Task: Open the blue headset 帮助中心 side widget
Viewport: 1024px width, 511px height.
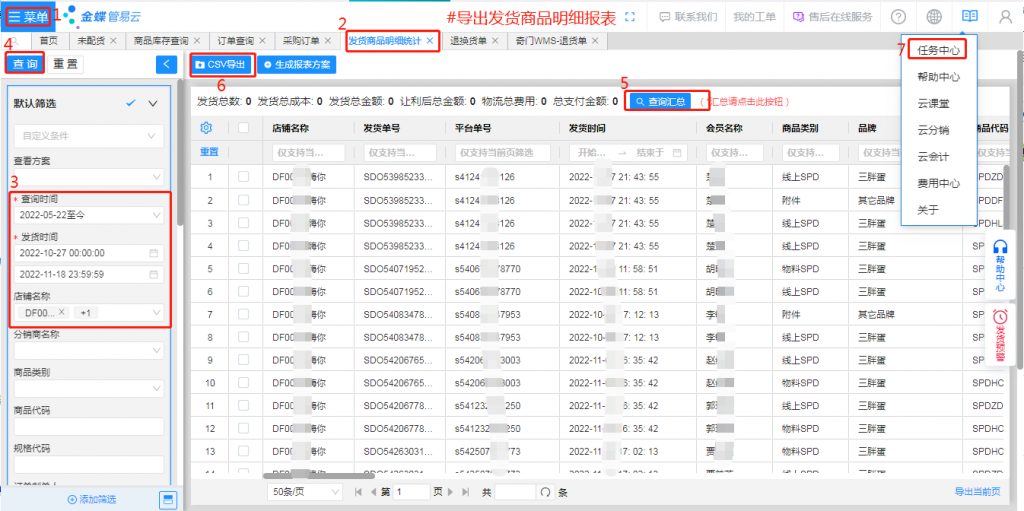Action: pos(1000,265)
